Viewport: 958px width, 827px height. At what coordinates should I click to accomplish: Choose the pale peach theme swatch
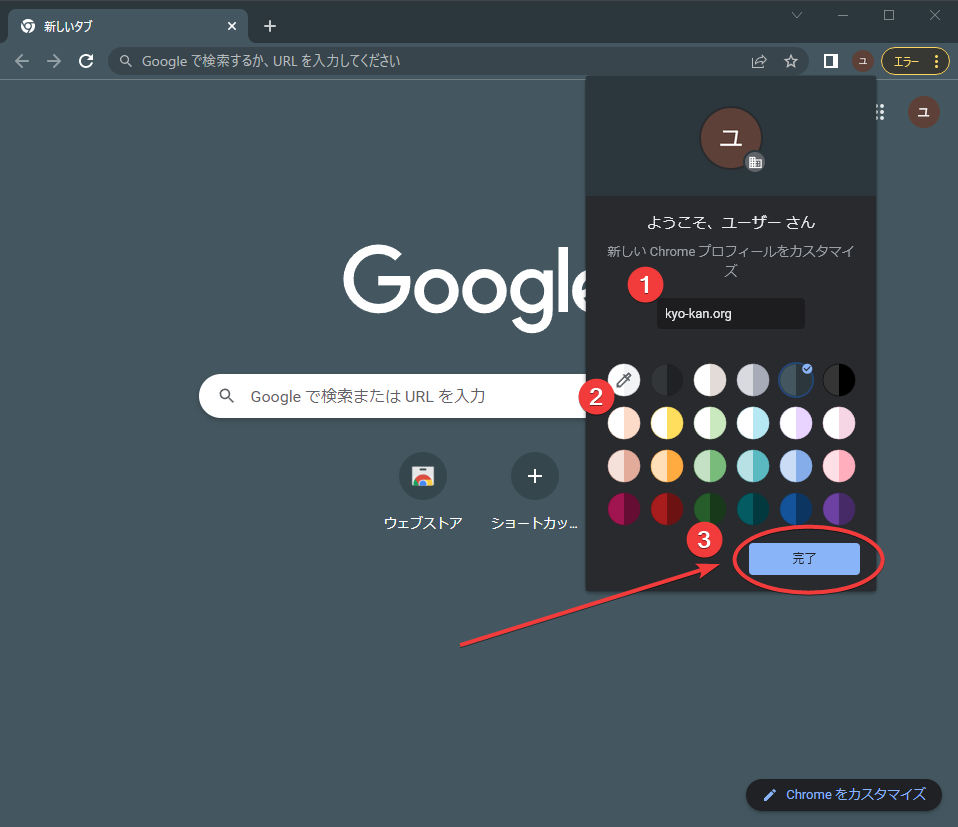tap(624, 423)
